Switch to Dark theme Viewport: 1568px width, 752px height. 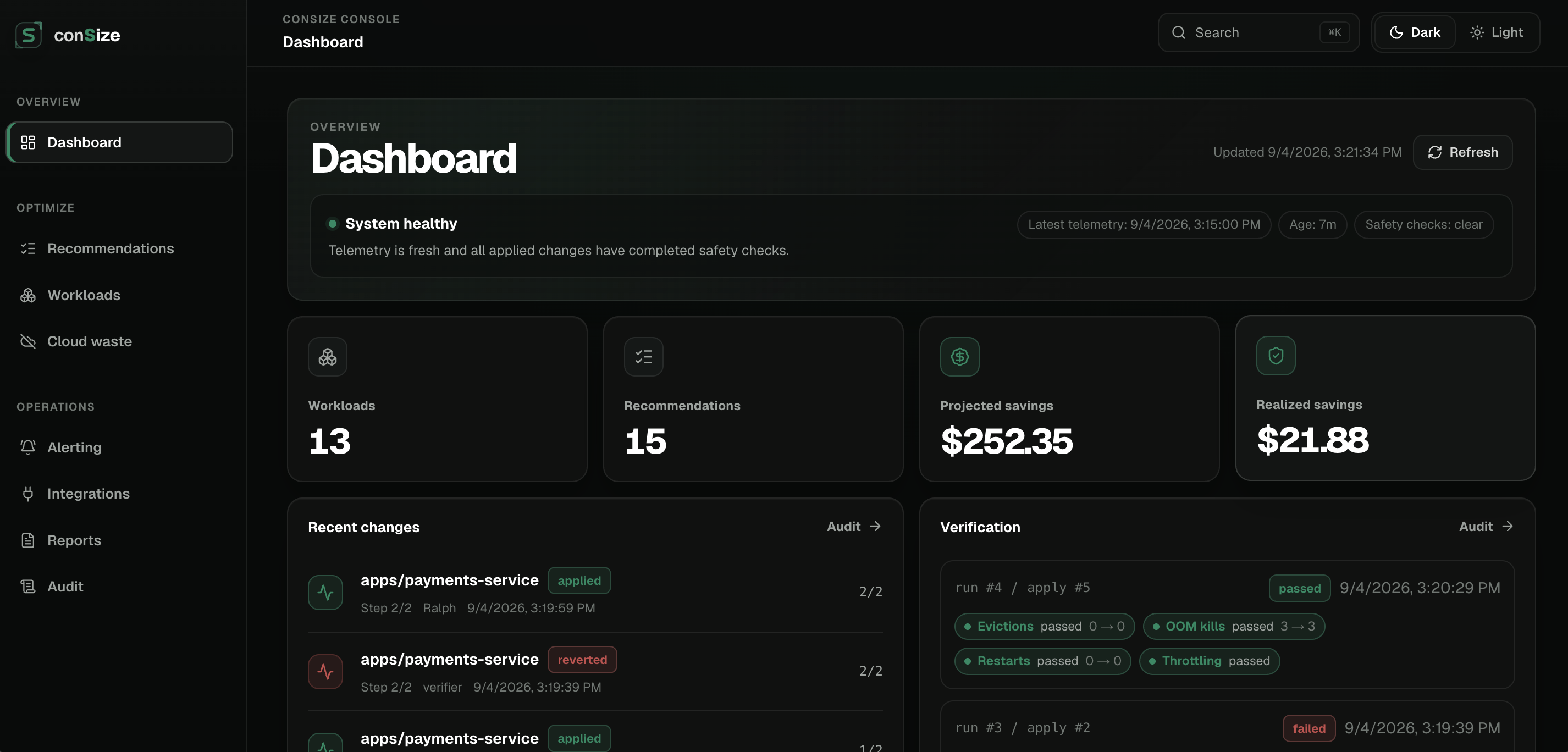(1415, 32)
